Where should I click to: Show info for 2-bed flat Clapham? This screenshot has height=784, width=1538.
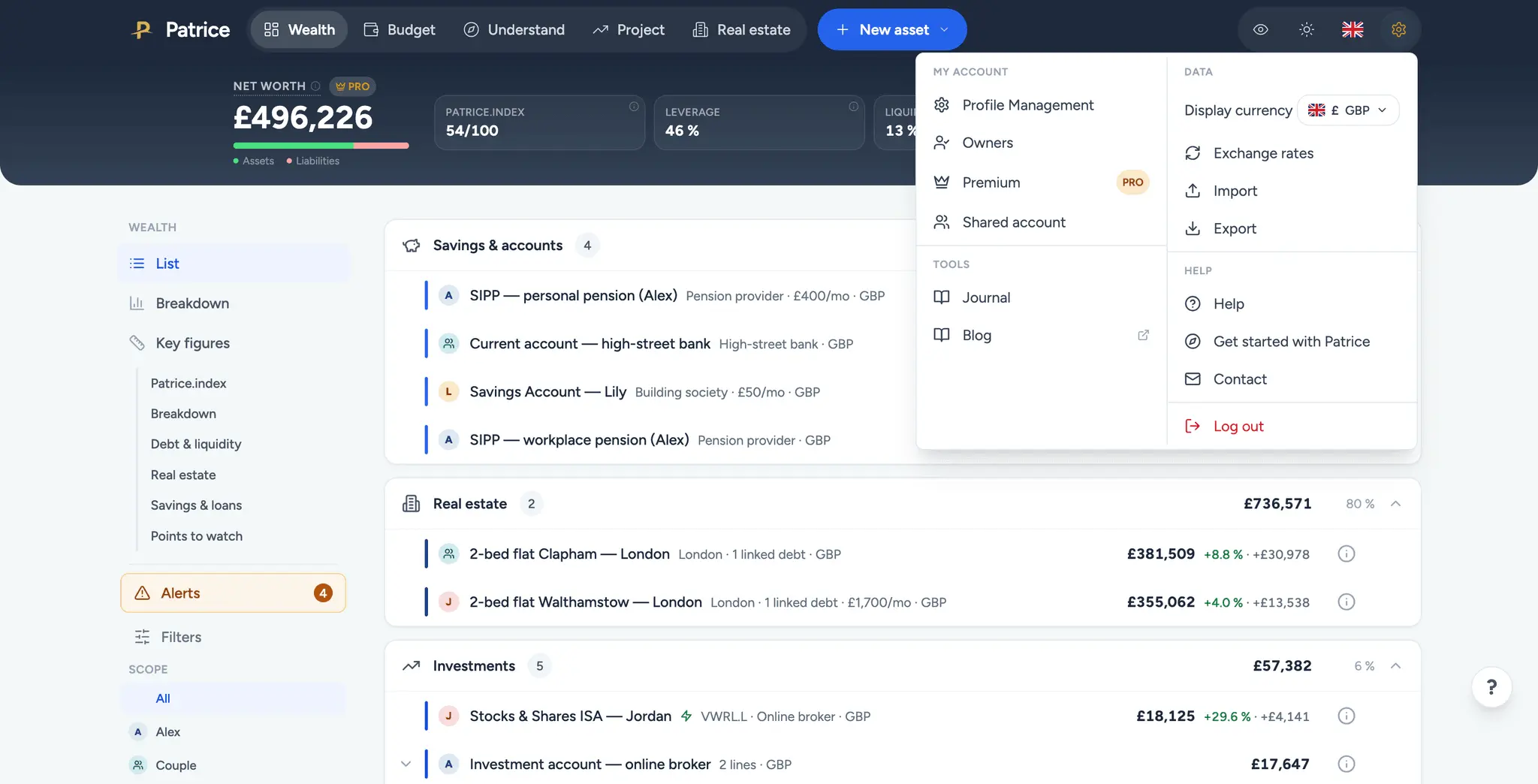1347,554
